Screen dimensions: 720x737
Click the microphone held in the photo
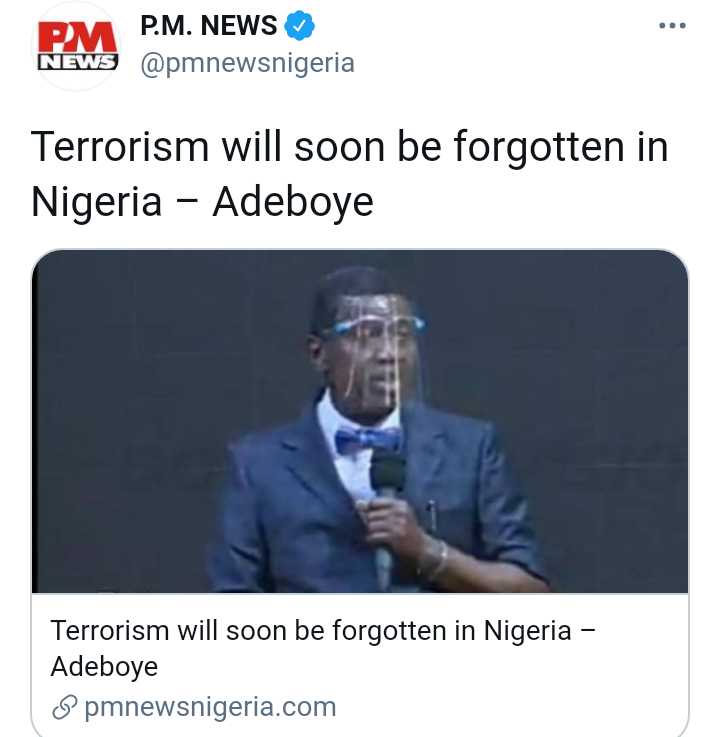[388, 512]
